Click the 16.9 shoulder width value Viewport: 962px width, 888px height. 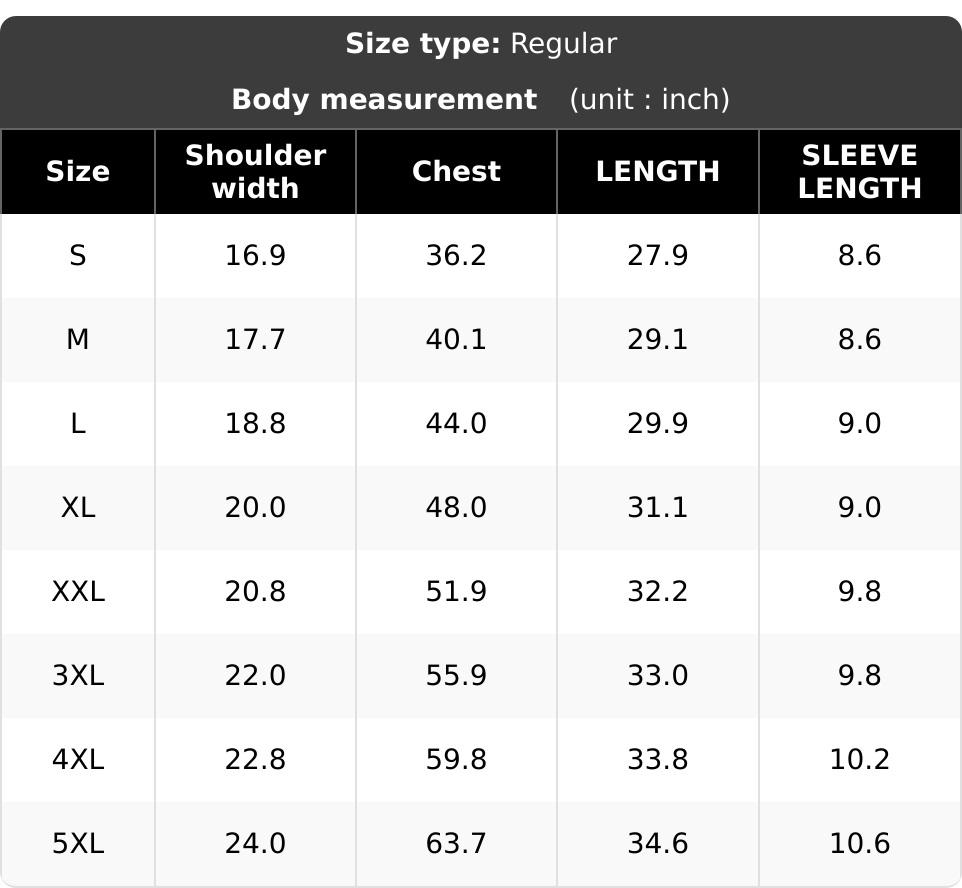[255, 255]
